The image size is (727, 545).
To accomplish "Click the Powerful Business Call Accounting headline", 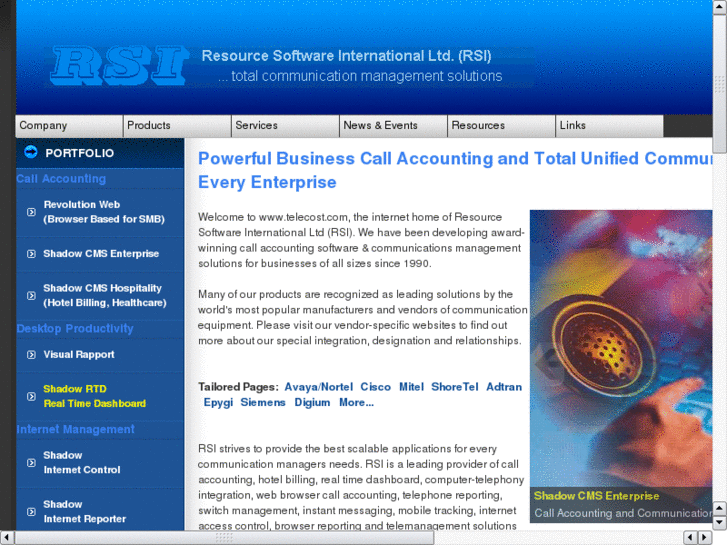I will tap(455, 170).
